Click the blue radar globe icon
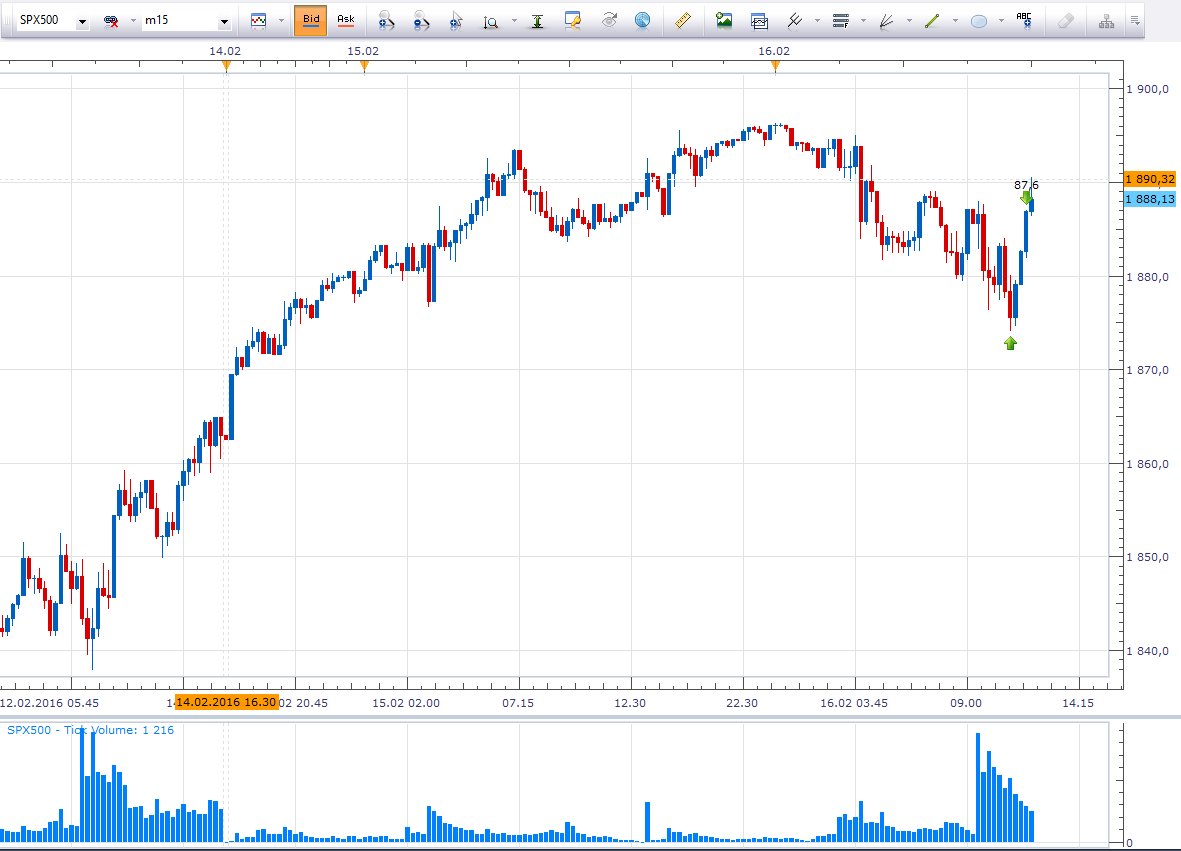 point(642,21)
